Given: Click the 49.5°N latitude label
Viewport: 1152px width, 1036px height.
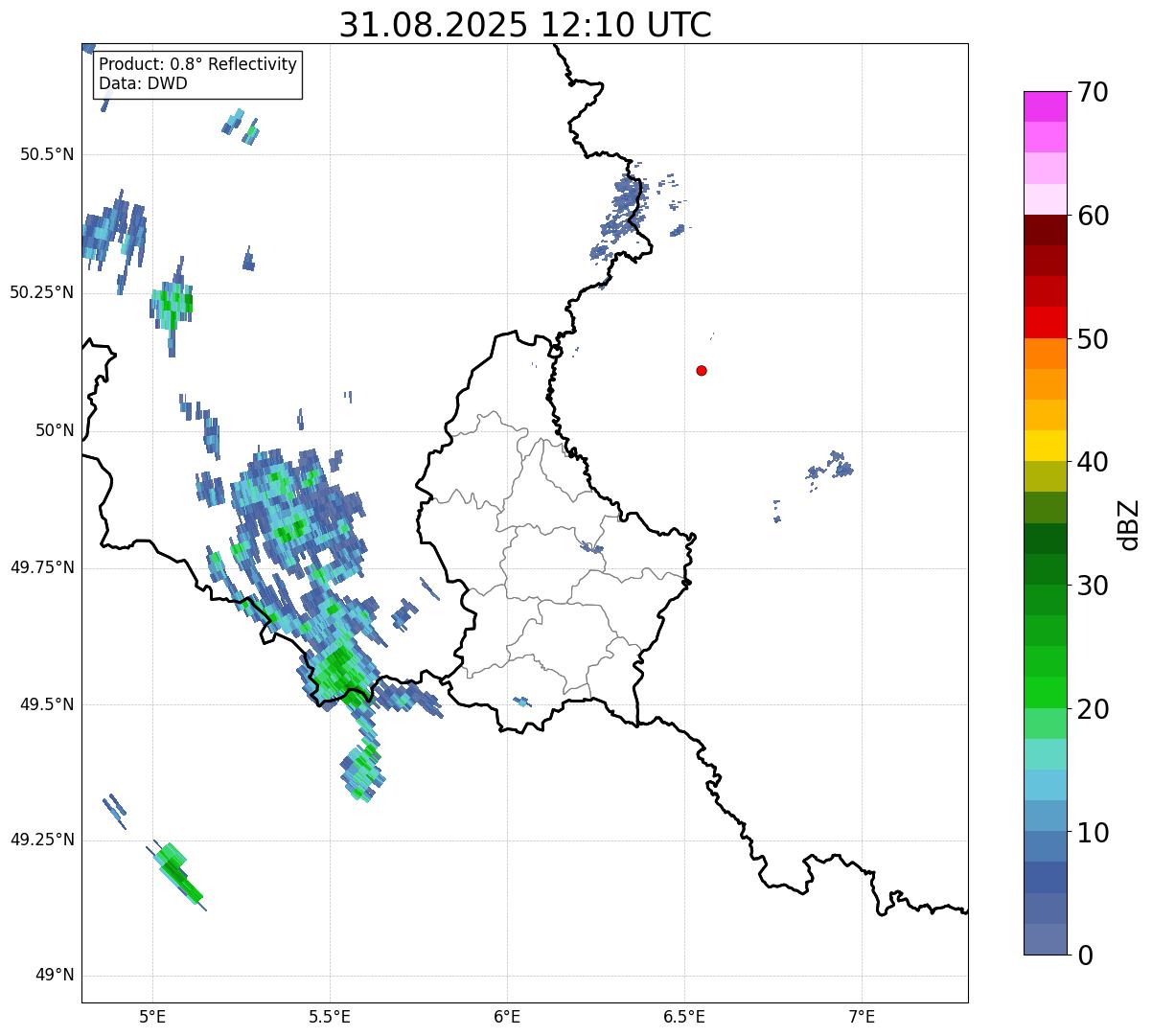Looking at the screenshot, I should [x=47, y=704].
